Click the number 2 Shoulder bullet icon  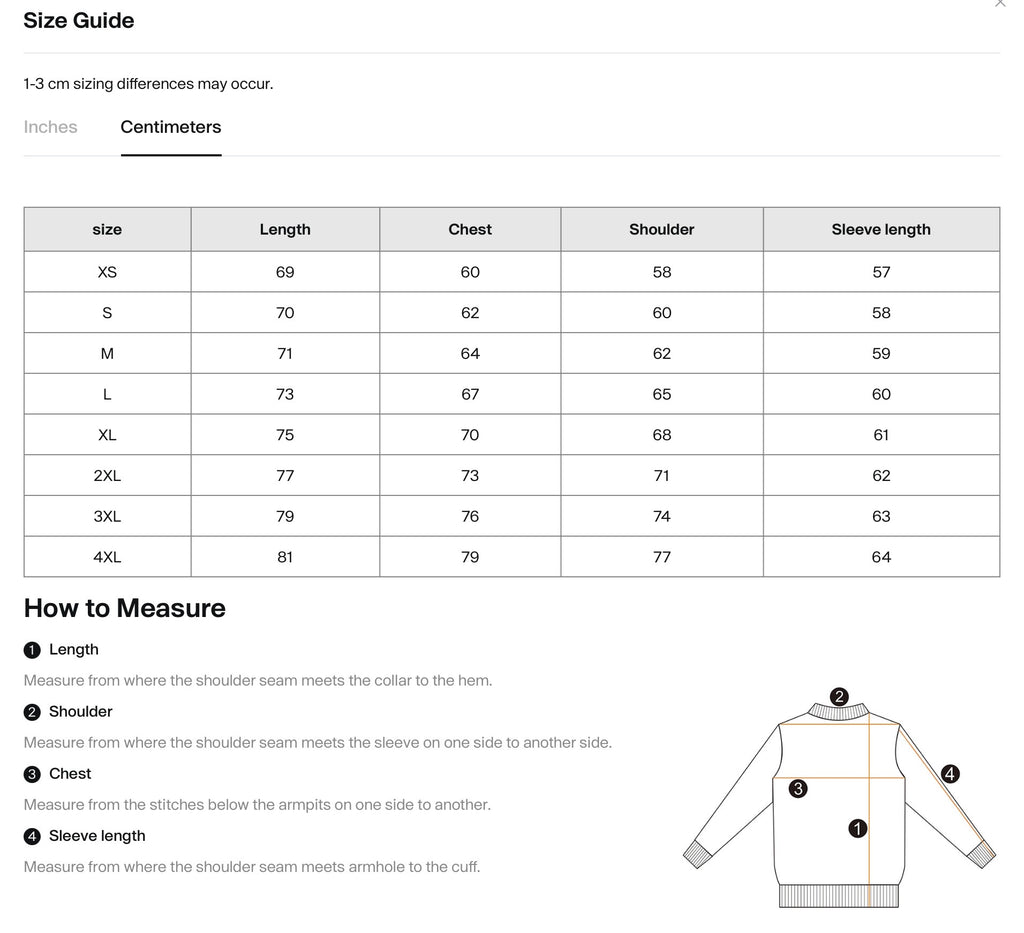click(x=32, y=712)
